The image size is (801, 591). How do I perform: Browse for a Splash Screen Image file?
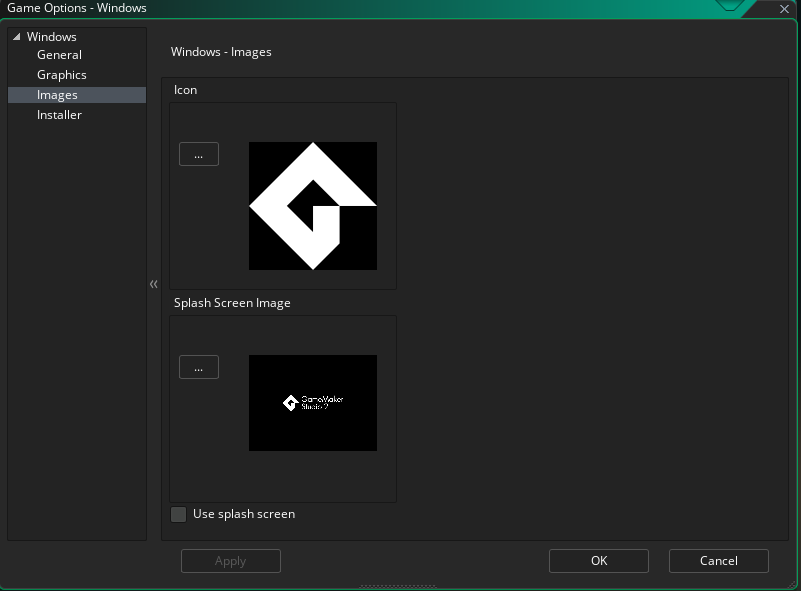199,367
